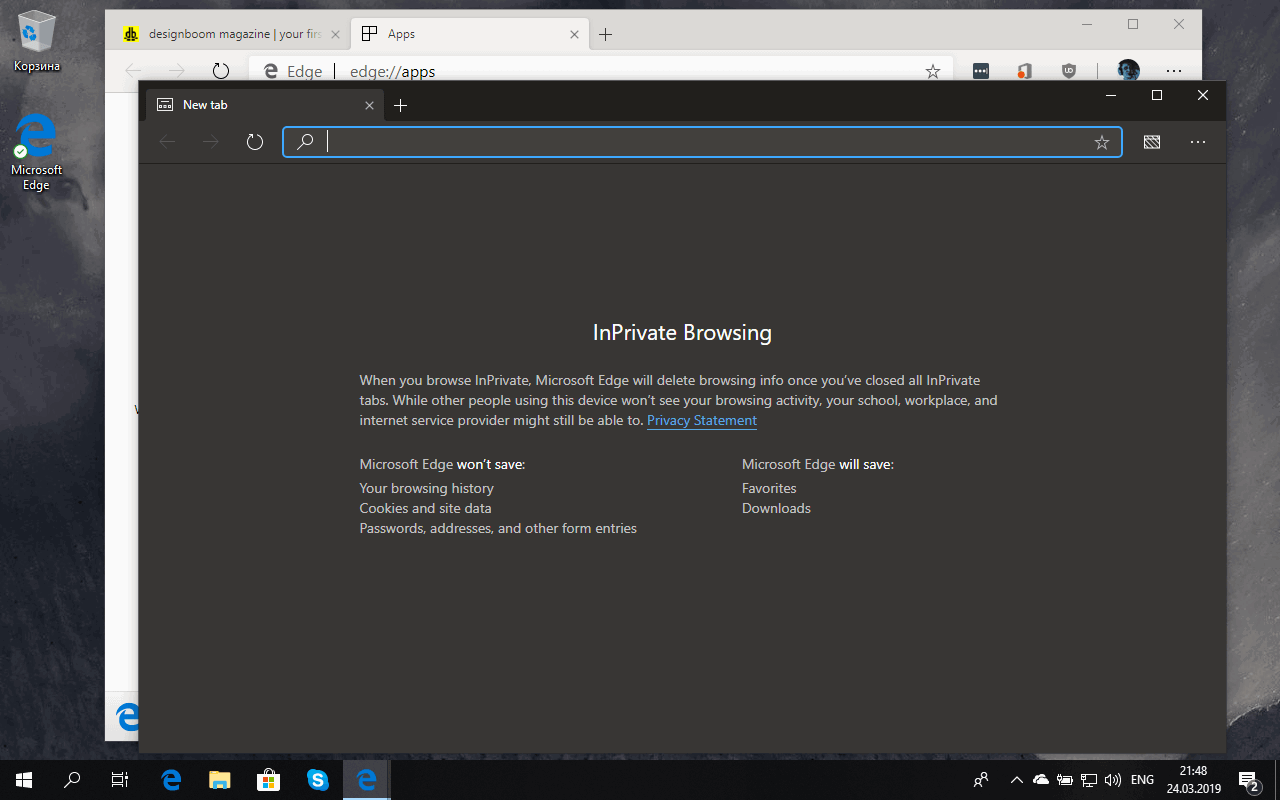Close the Apps tab
1280x800 pixels.
pos(574,34)
